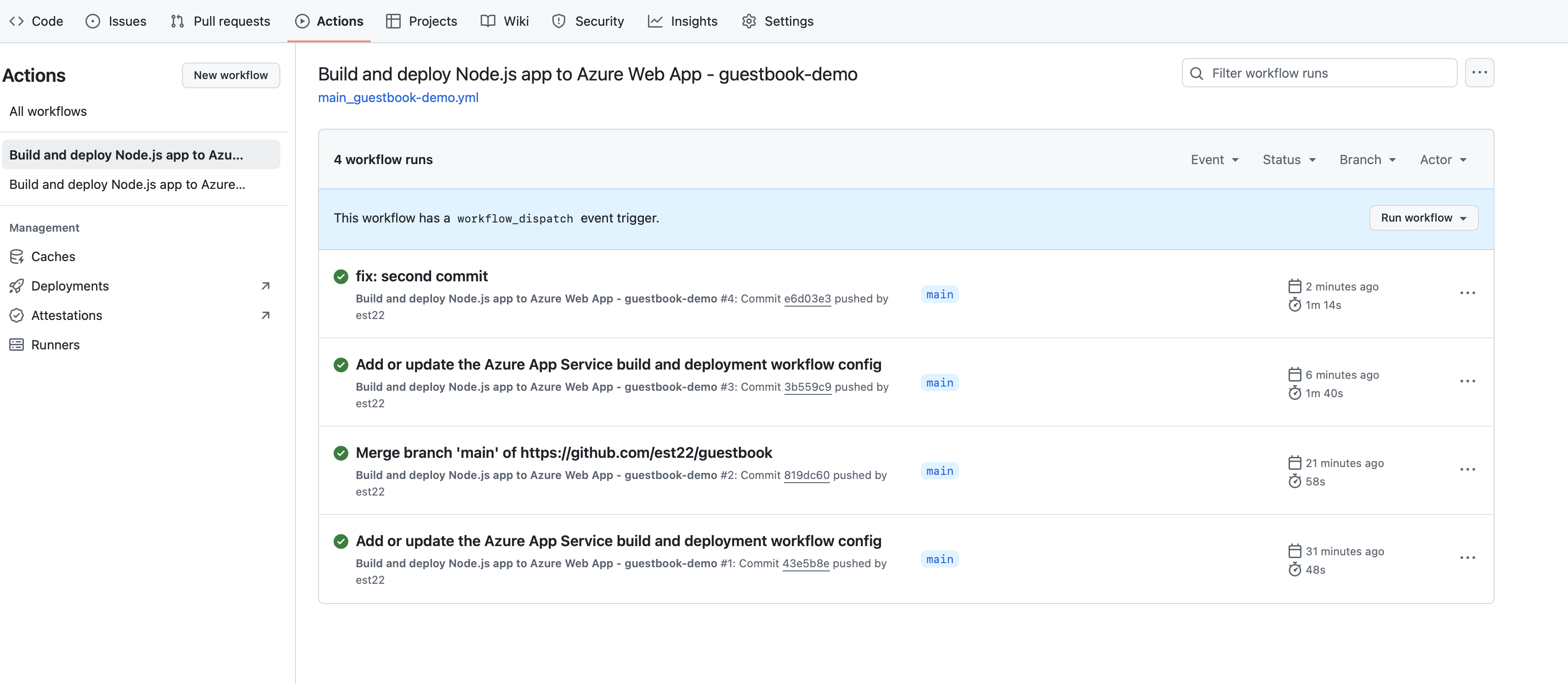This screenshot has height=684, width=1568.
Task: Open kebab menu for the 6 minutes ago run
Action: 1467,381
